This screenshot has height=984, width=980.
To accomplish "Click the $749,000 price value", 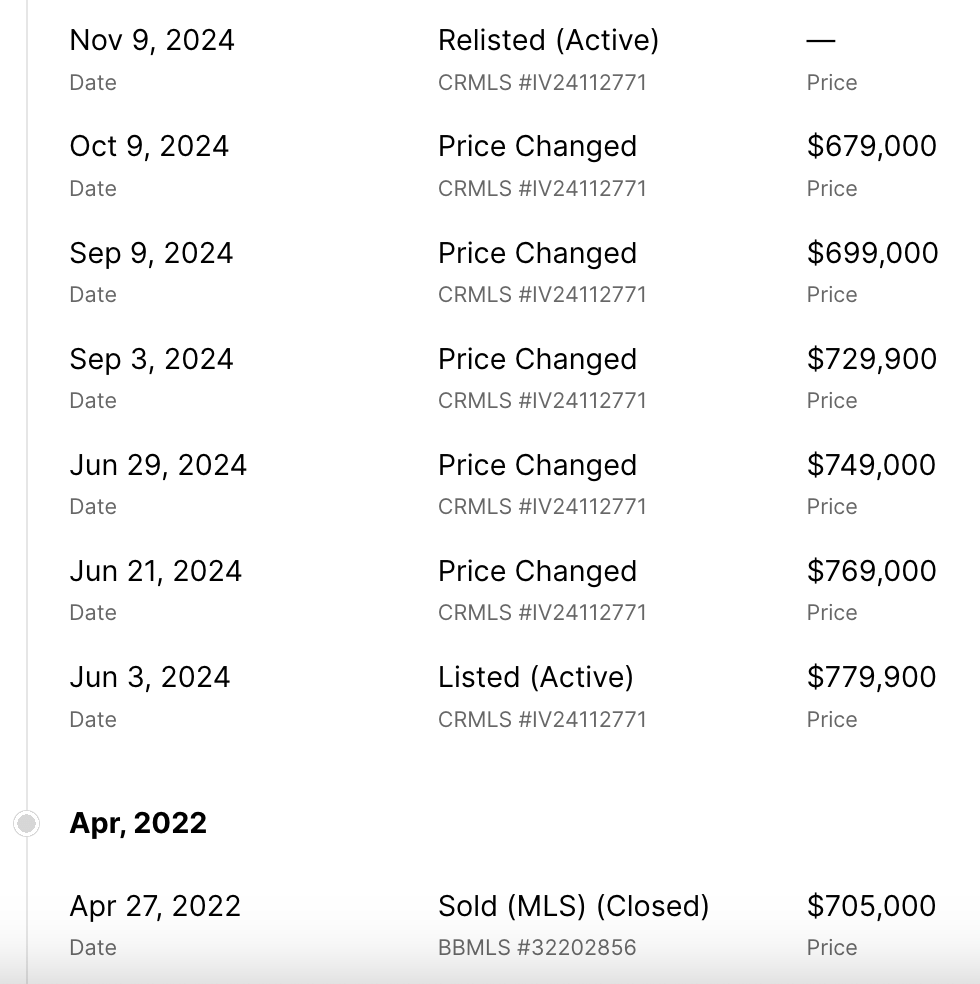I will [871, 465].
